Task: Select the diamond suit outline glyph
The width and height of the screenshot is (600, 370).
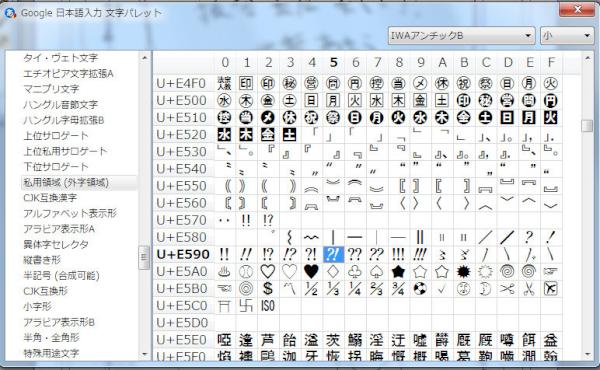Action: 333,272
